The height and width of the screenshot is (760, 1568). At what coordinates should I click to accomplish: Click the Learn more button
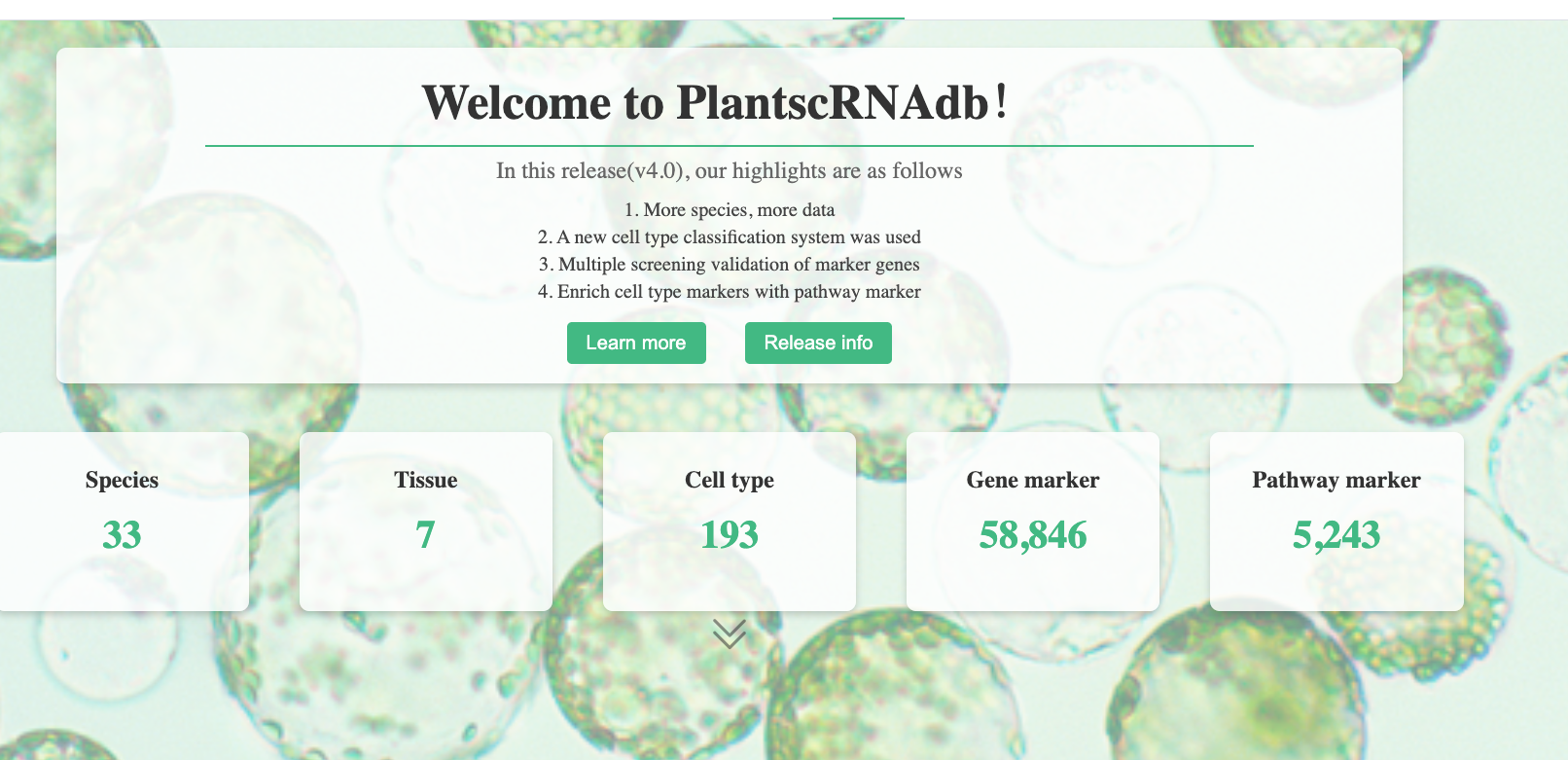point(636,343)
